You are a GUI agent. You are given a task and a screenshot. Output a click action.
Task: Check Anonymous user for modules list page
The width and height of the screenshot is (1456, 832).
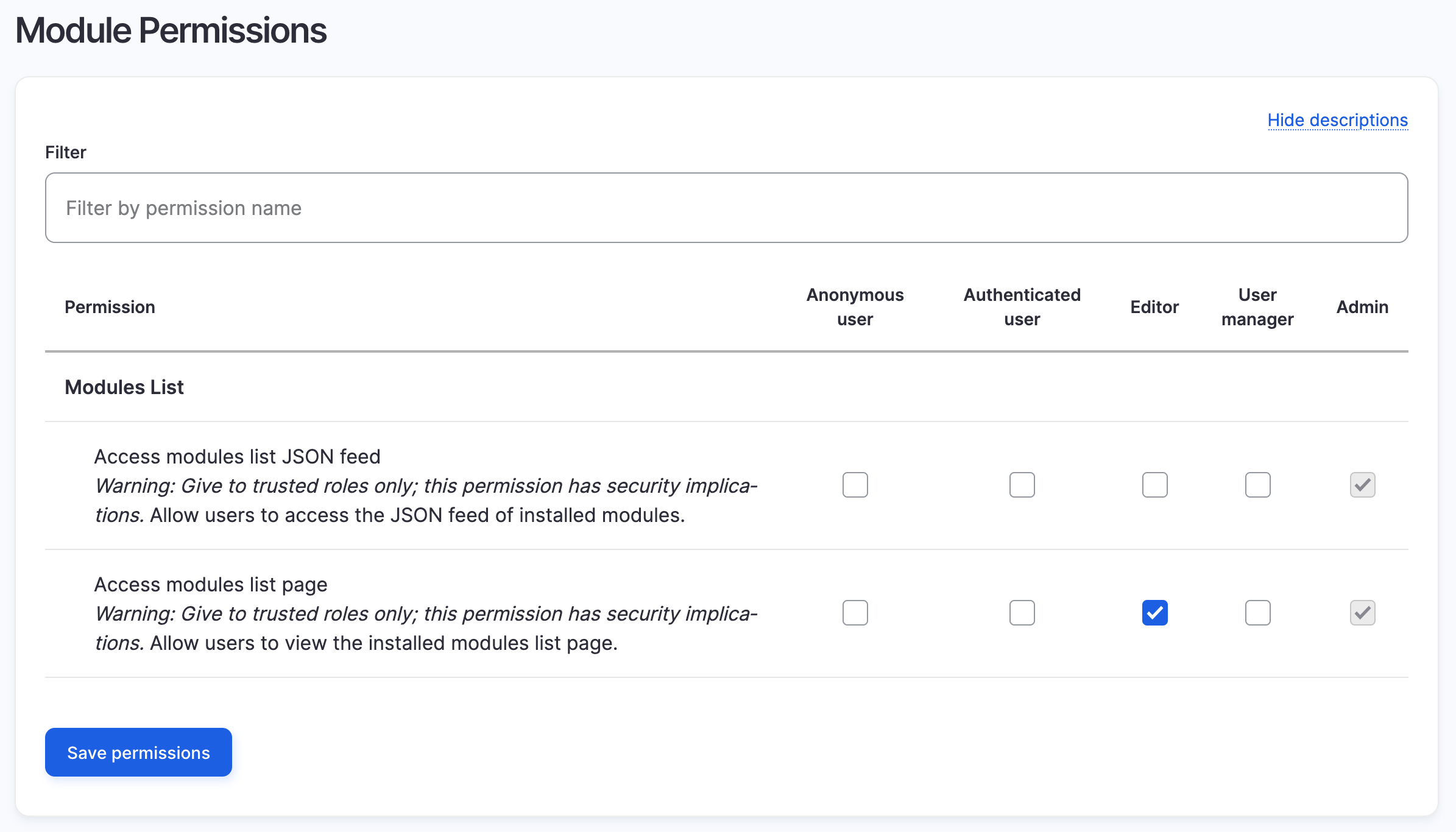(x=855, y=613)
